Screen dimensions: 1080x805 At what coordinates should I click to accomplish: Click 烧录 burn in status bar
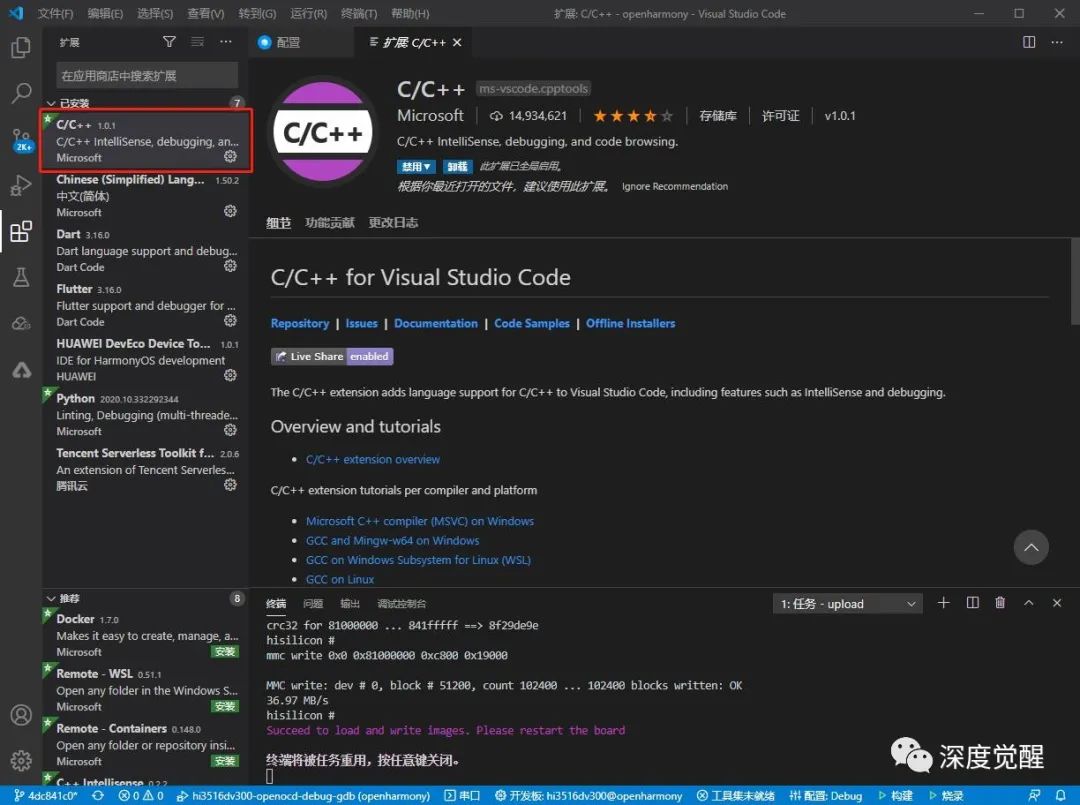coord(946,795)
